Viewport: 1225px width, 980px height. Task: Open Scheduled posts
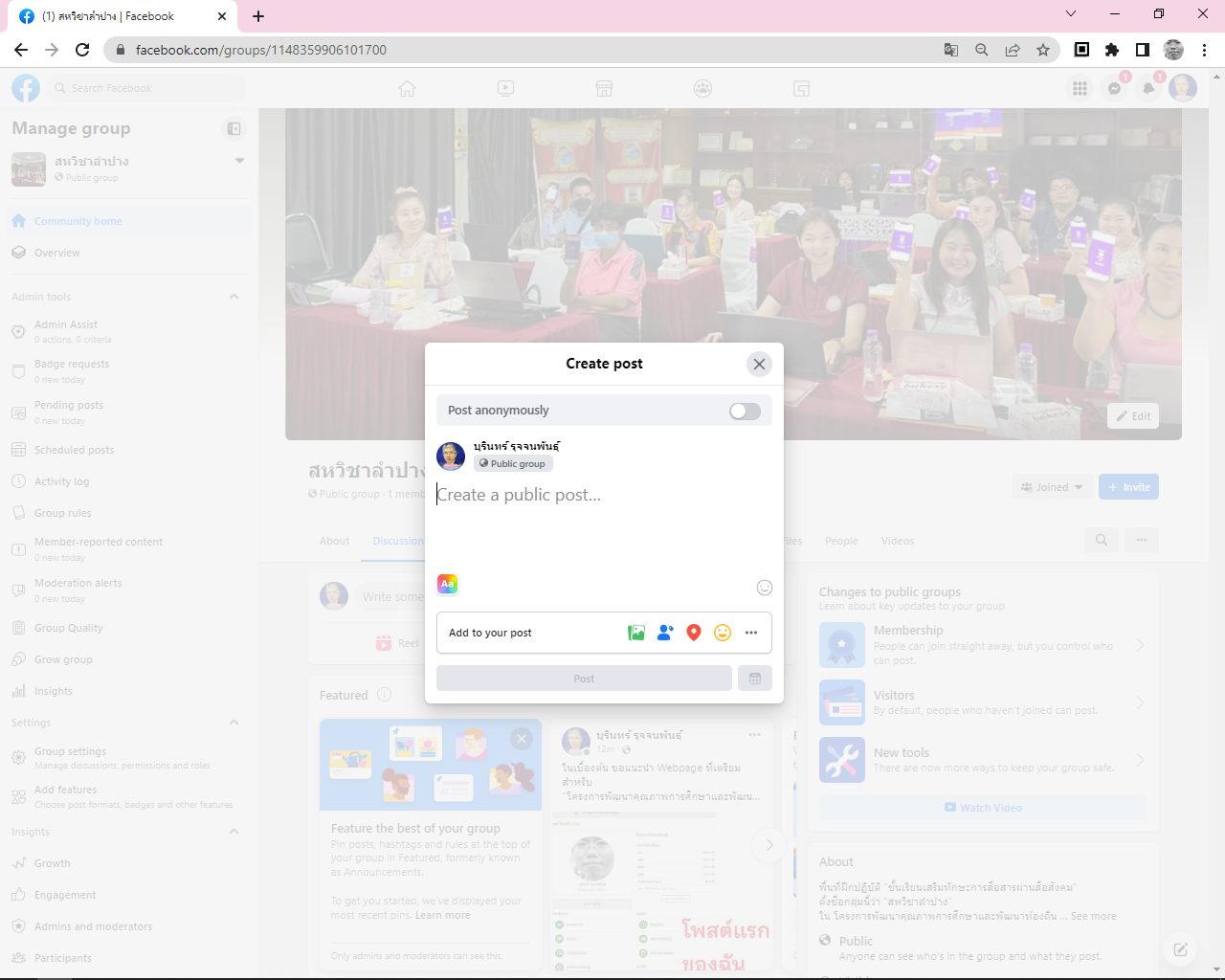(x=129, y=450)
